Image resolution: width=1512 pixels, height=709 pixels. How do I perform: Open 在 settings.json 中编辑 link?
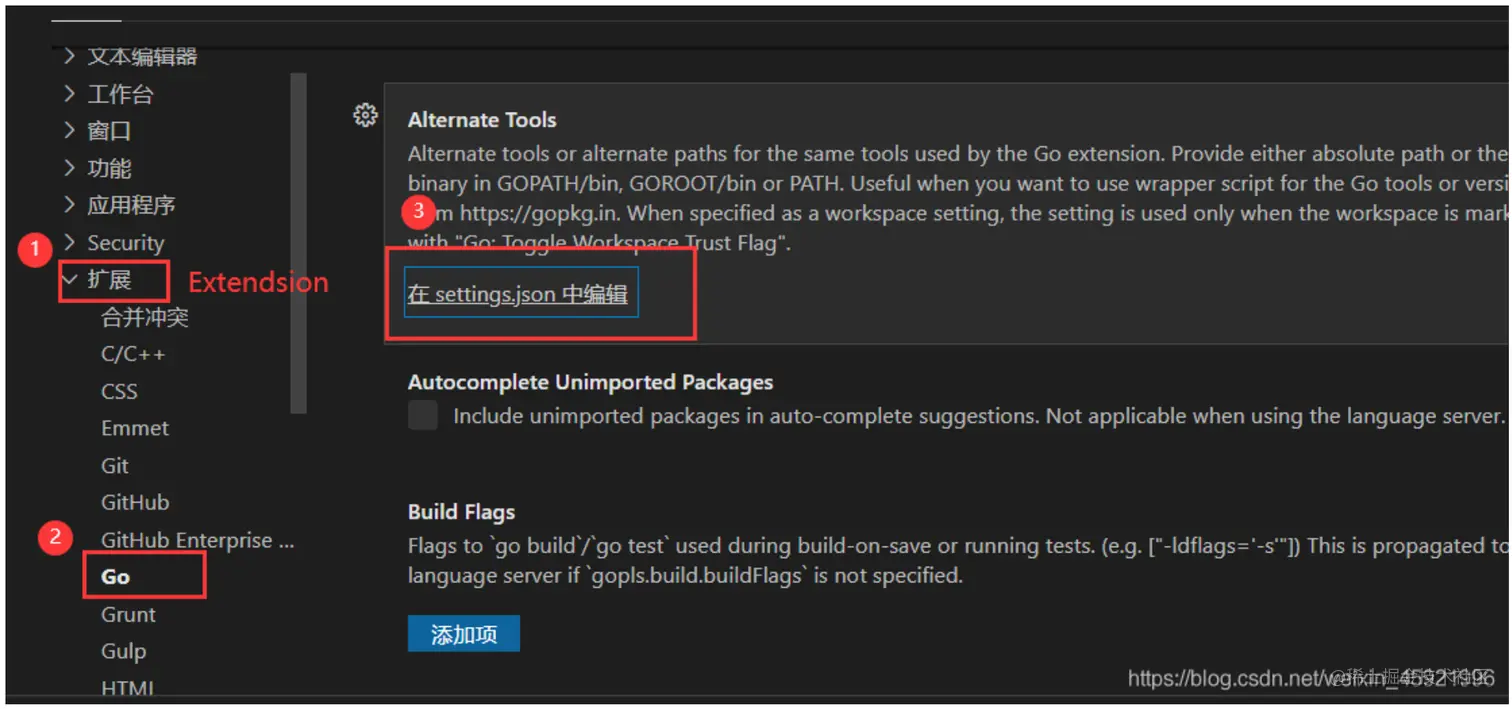coord(518,295)
